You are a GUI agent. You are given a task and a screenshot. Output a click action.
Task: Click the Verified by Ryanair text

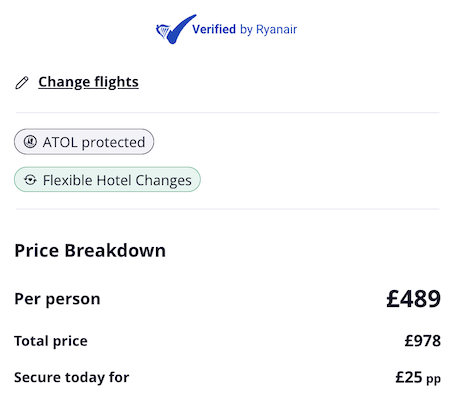pyautogui.click(x=244, y=29)
